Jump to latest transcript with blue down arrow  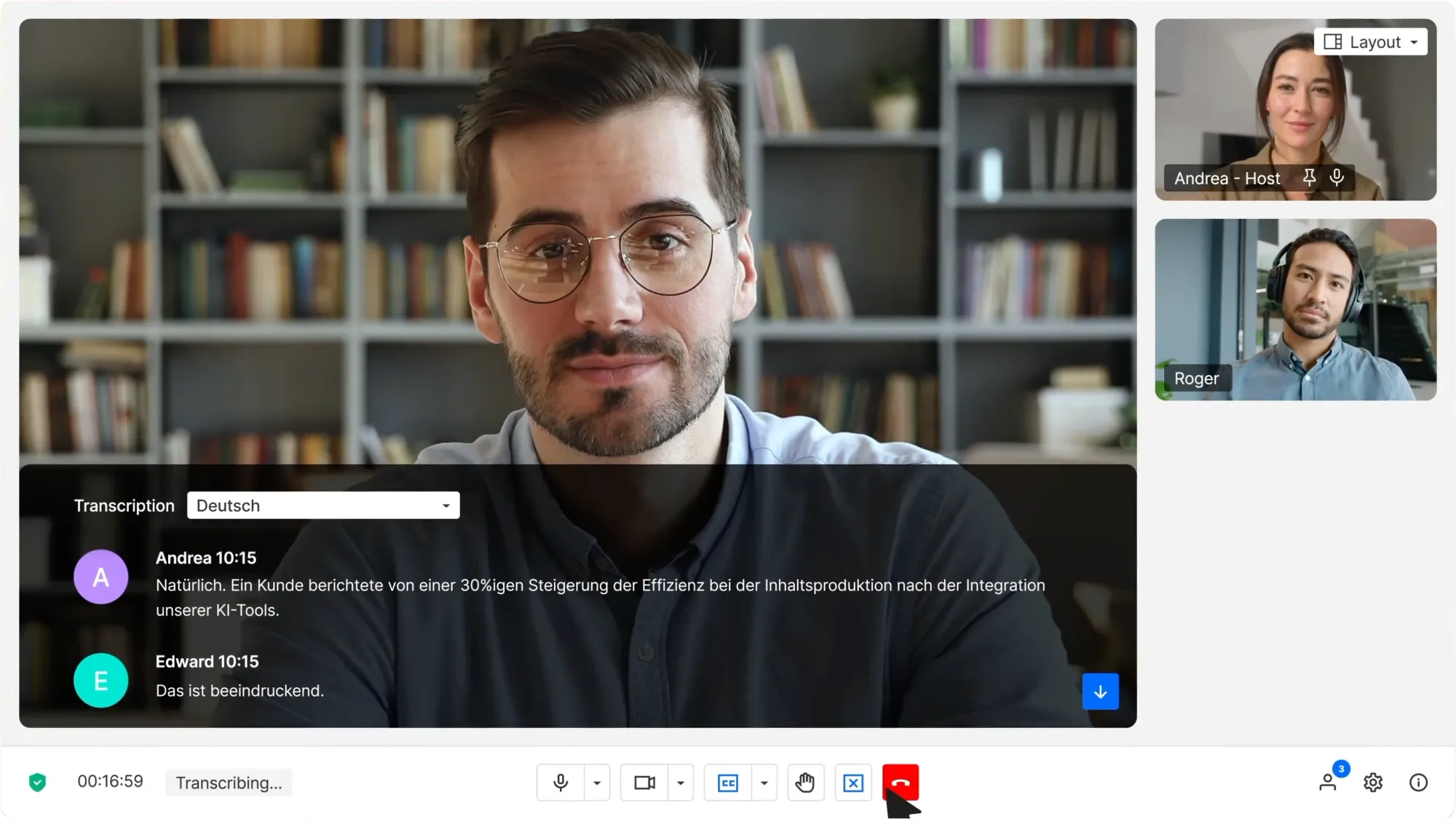[x=1100, y=692]
